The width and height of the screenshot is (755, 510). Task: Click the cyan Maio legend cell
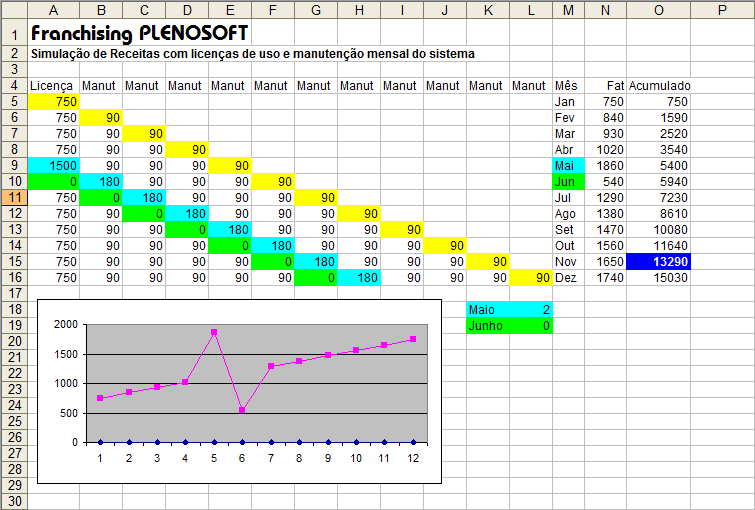click(x=487, y=310)
